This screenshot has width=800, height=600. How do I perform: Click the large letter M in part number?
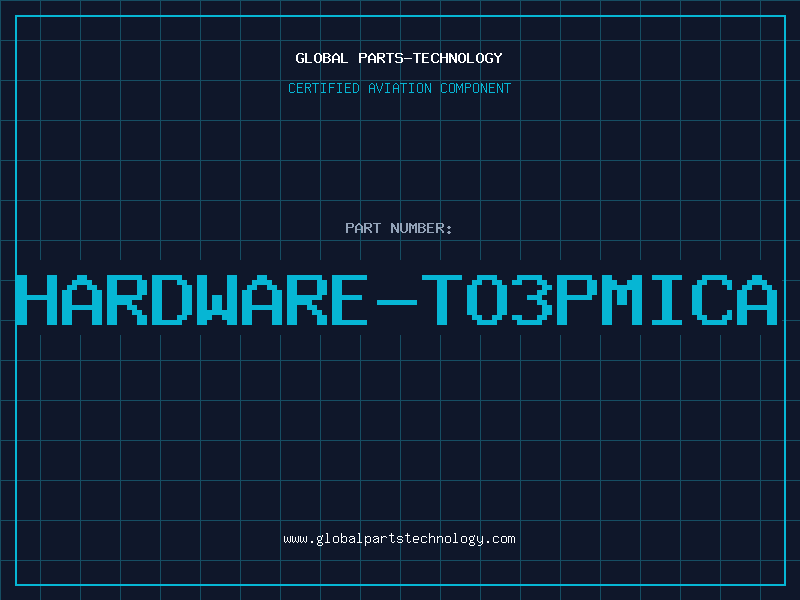pos(622,300)
